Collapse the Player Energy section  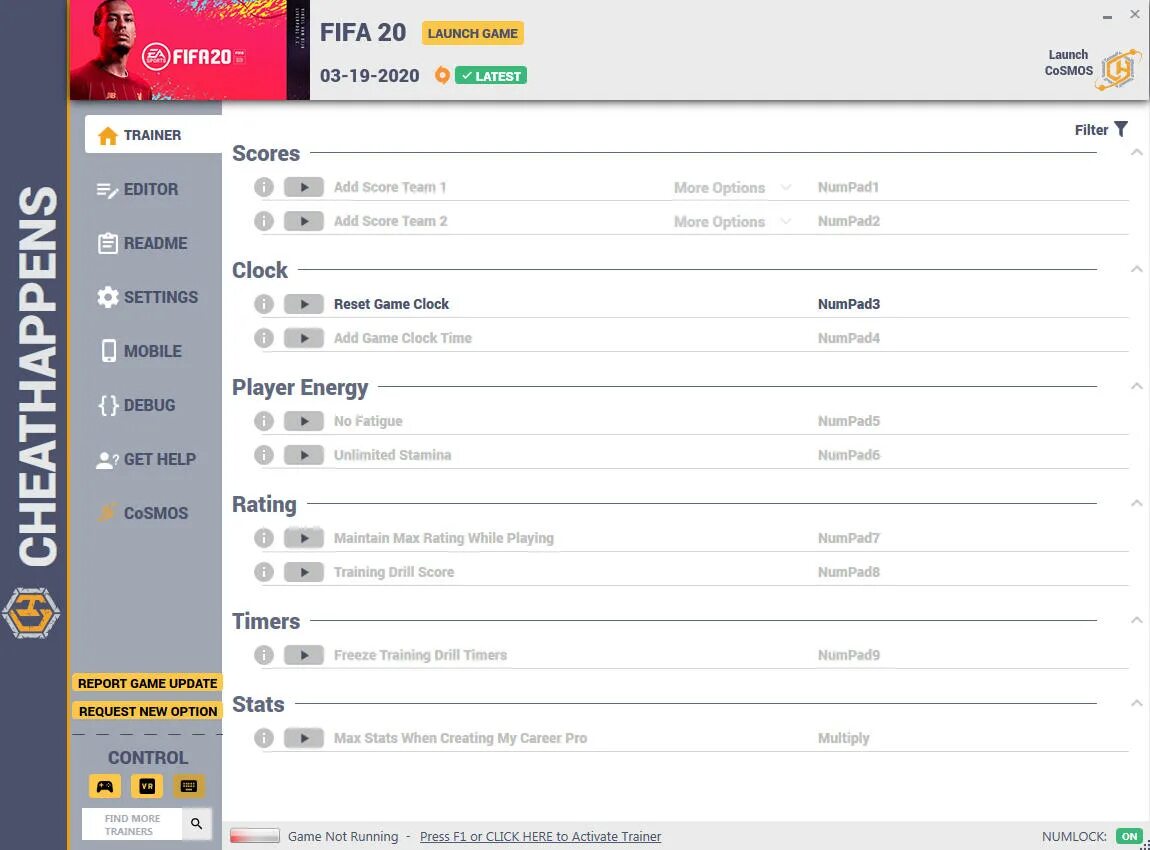pos(1136,386)
